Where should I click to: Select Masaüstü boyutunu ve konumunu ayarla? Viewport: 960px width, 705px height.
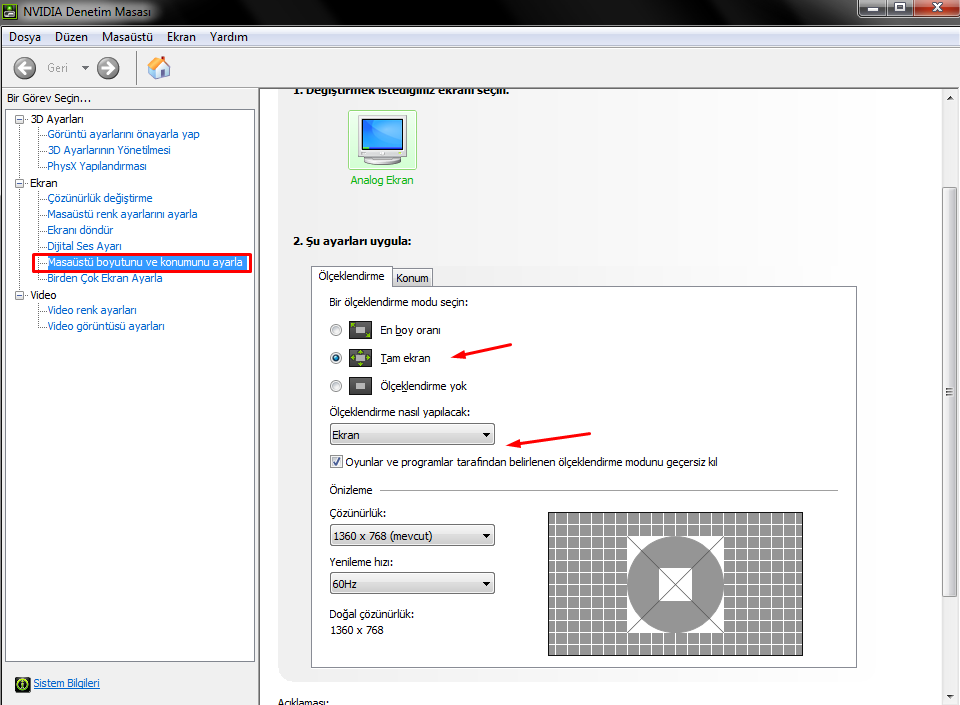click(145, 262)
